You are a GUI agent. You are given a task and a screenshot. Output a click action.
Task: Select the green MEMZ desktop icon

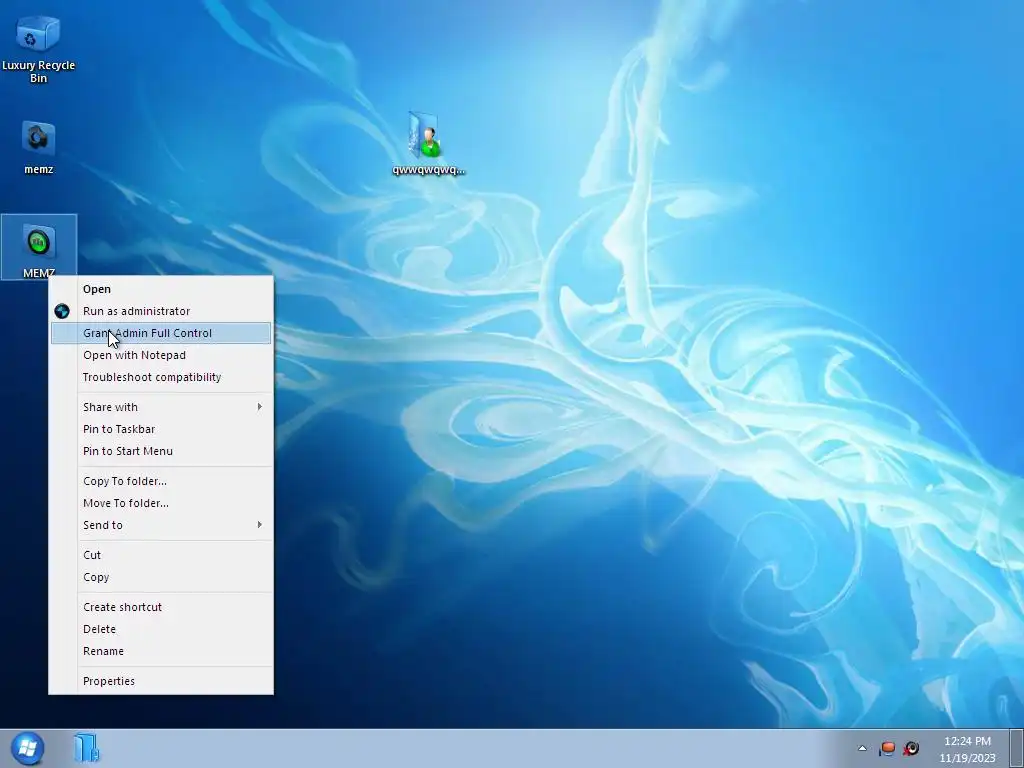point(39,248)
